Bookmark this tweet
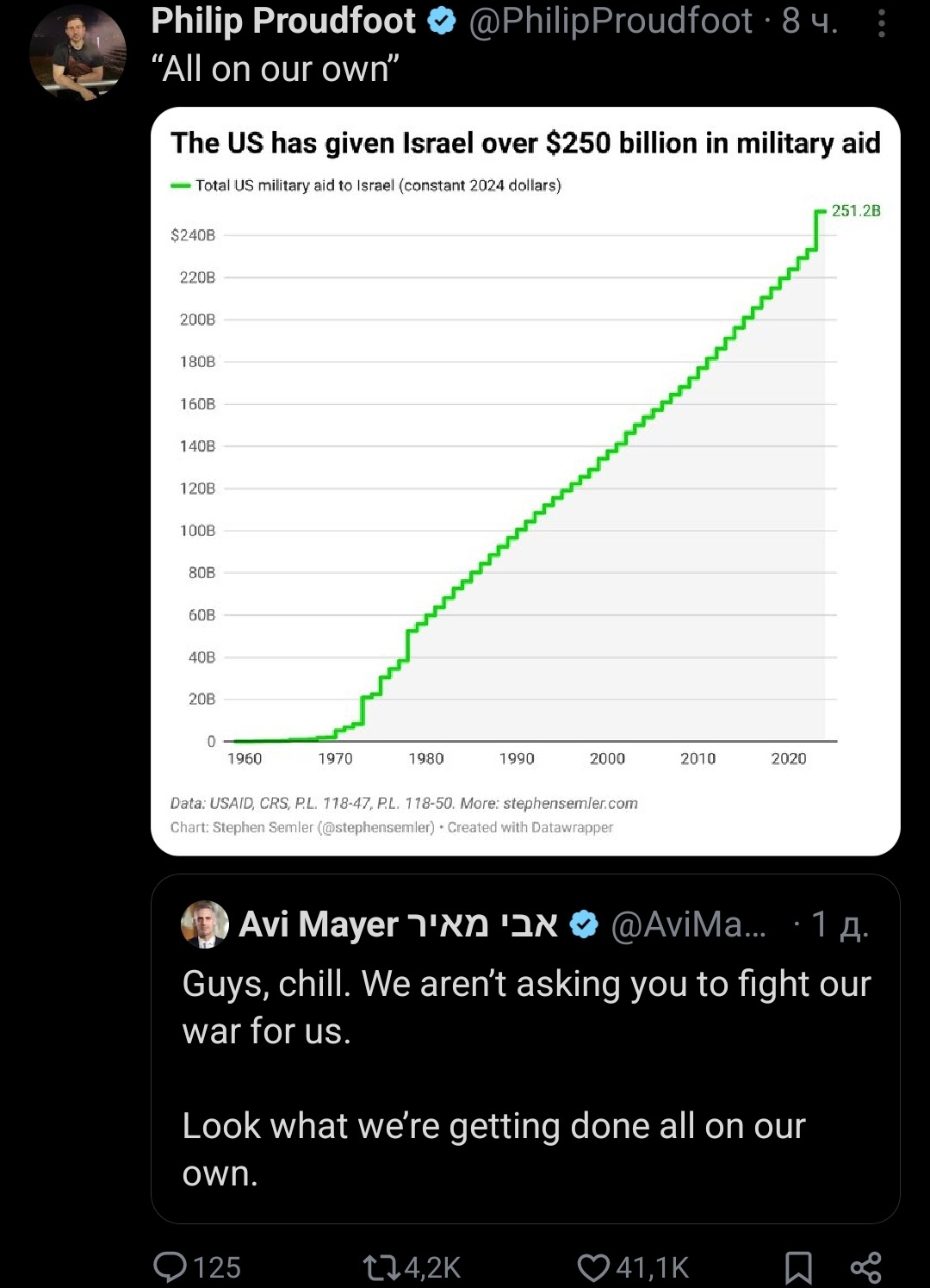Image resolution: width=930 pixels, height=1288 pixels. click(x=798, y=1267)
